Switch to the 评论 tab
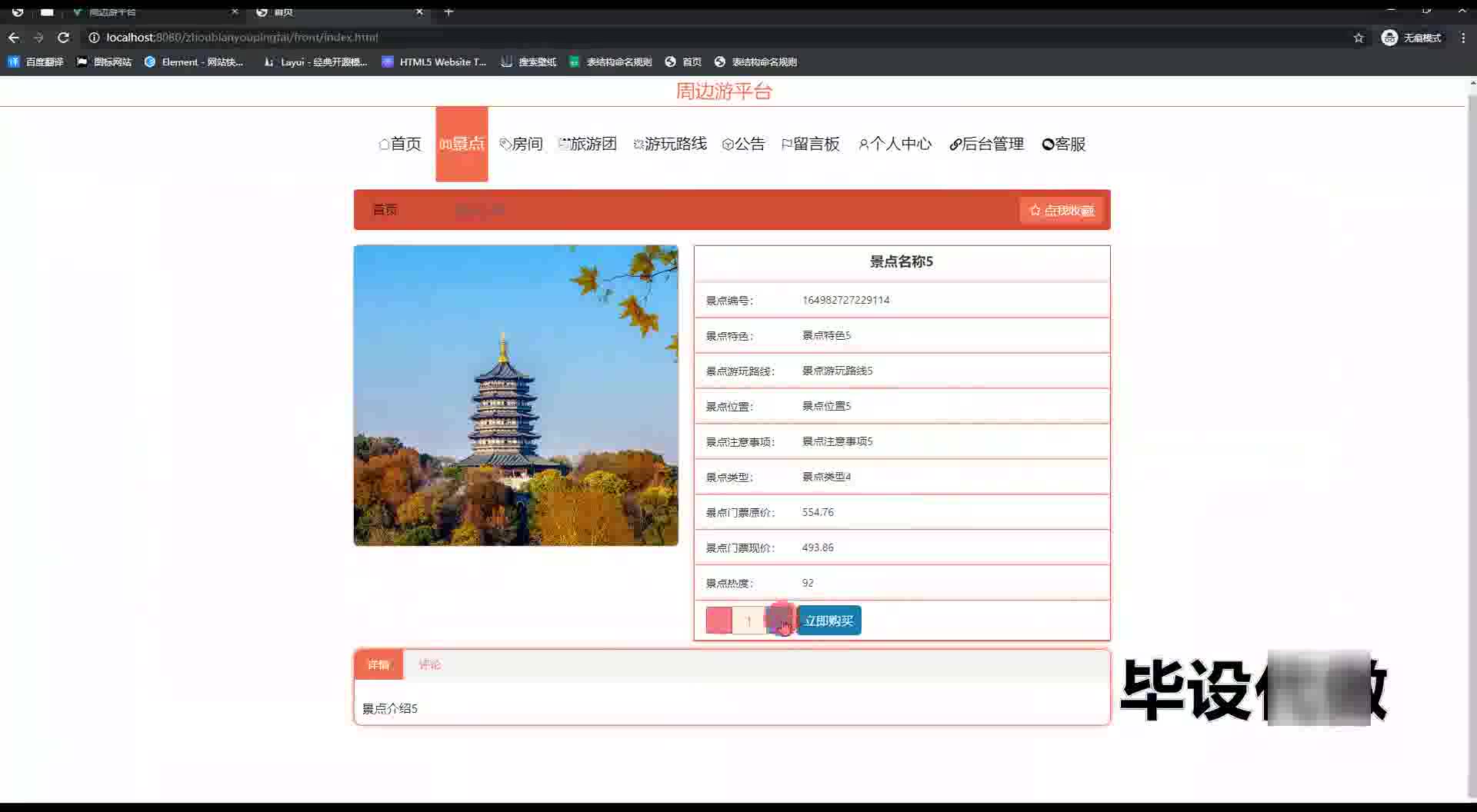The height and width of the screenshot is (812, 1477). tap(429, 664)
